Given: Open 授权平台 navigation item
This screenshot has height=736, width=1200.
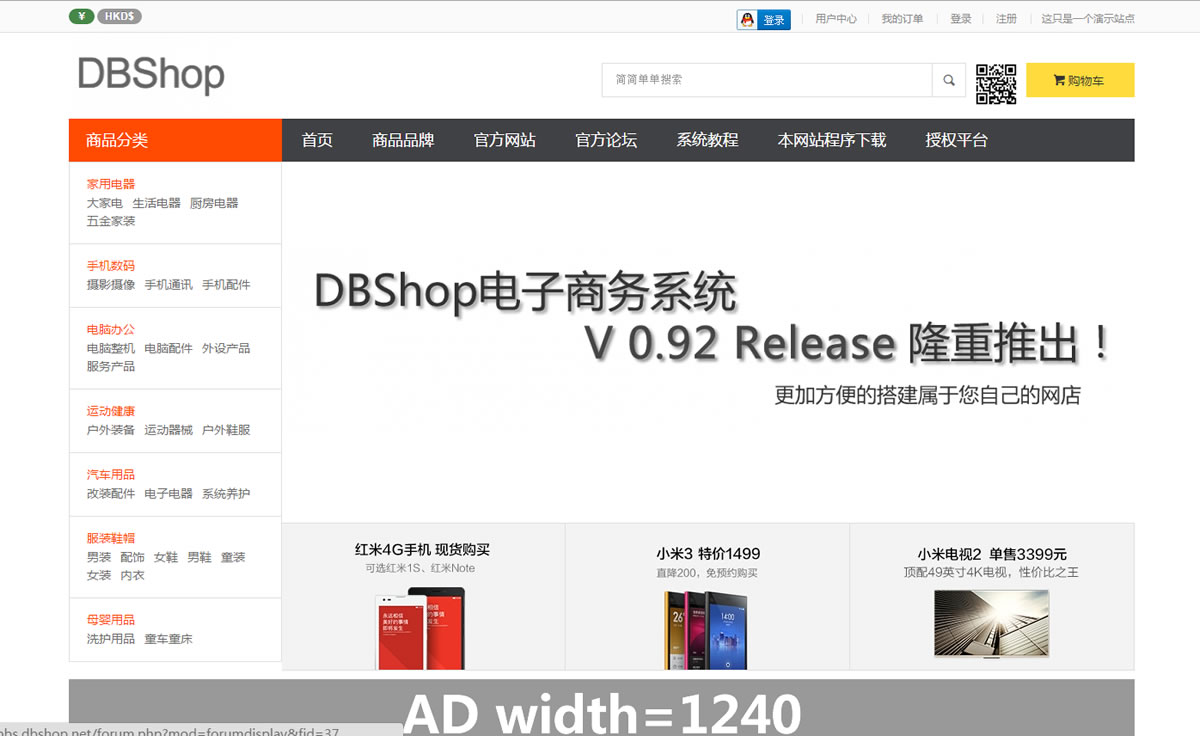Looking at the screenshot, I should (957, 140).
